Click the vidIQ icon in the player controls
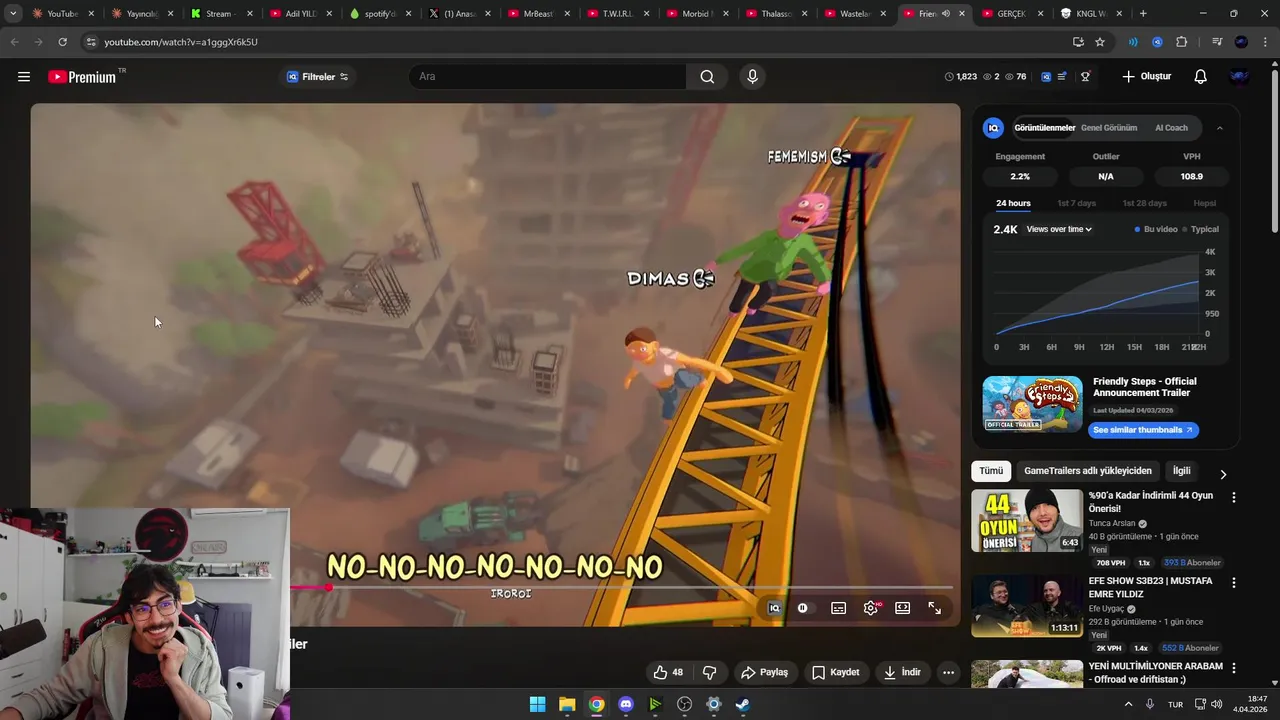Screen dimensions: 1280x720 tap(774, 608)
